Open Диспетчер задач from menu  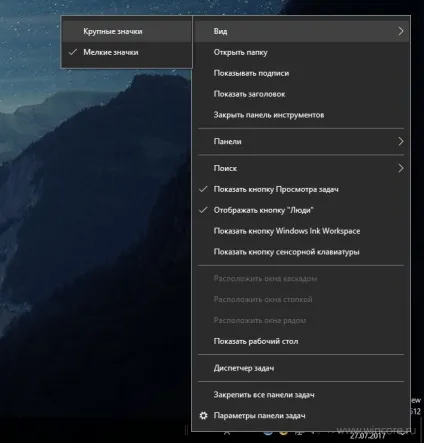tap(301, 368)
